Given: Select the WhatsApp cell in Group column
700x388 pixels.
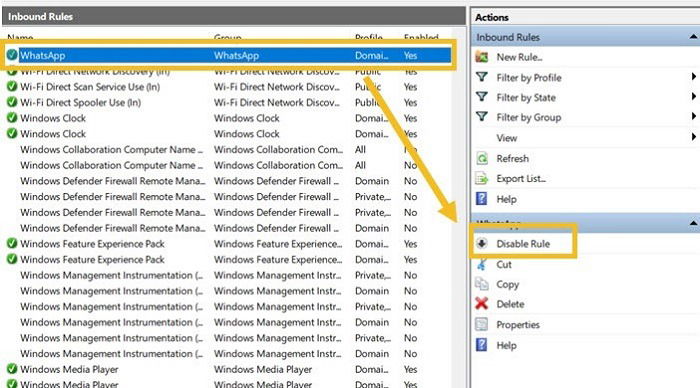Looking at the screenshot, I should click(x=236, y=56).
